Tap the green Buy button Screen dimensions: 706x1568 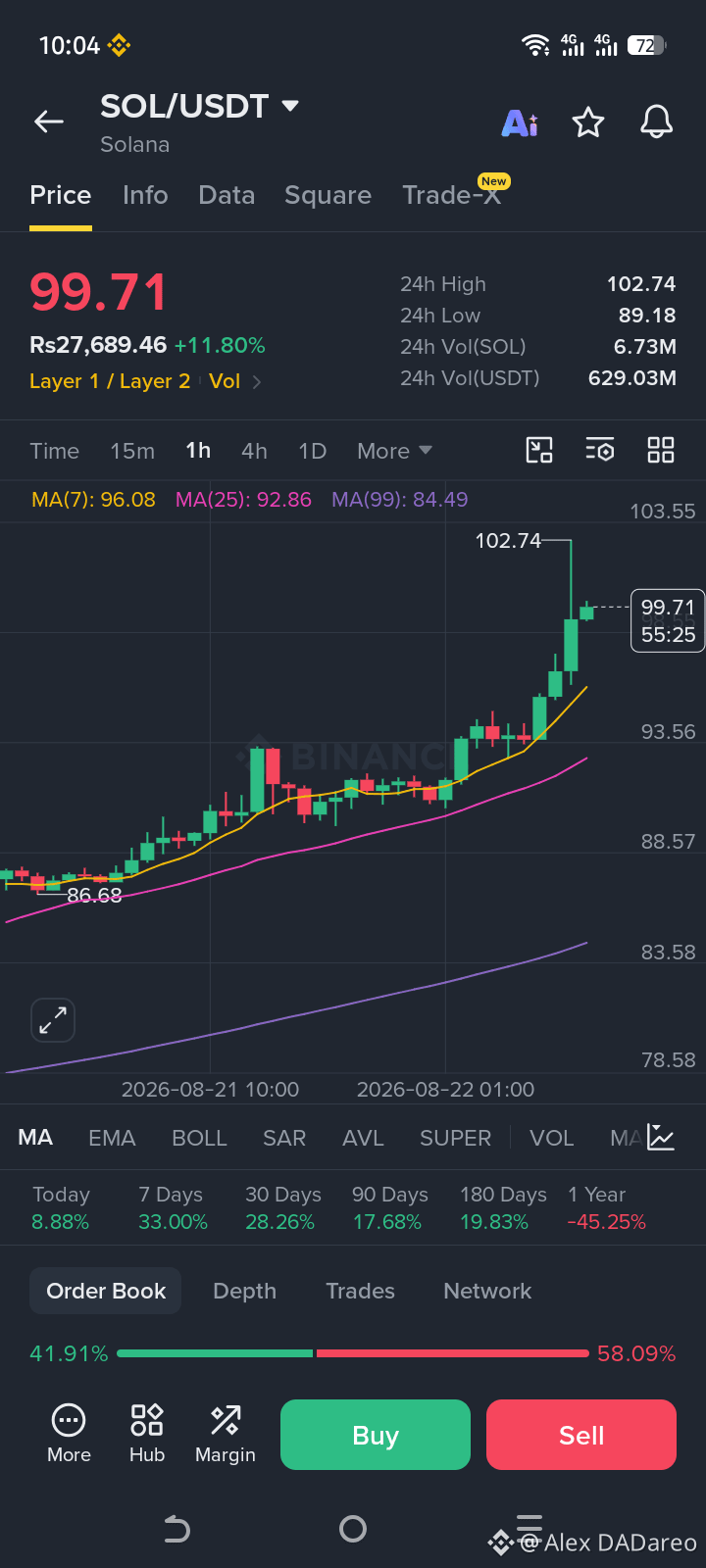click(x=376, y=1435)
